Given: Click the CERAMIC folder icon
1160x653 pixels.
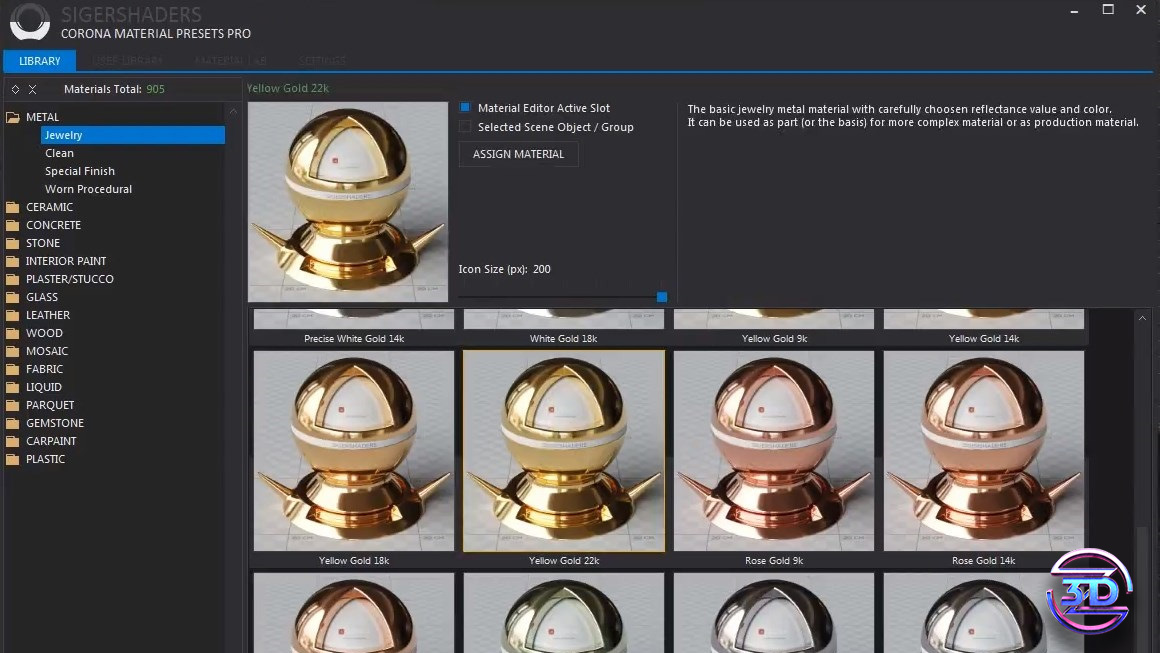Looking at the screenshot, I should (x=13, y=207).
